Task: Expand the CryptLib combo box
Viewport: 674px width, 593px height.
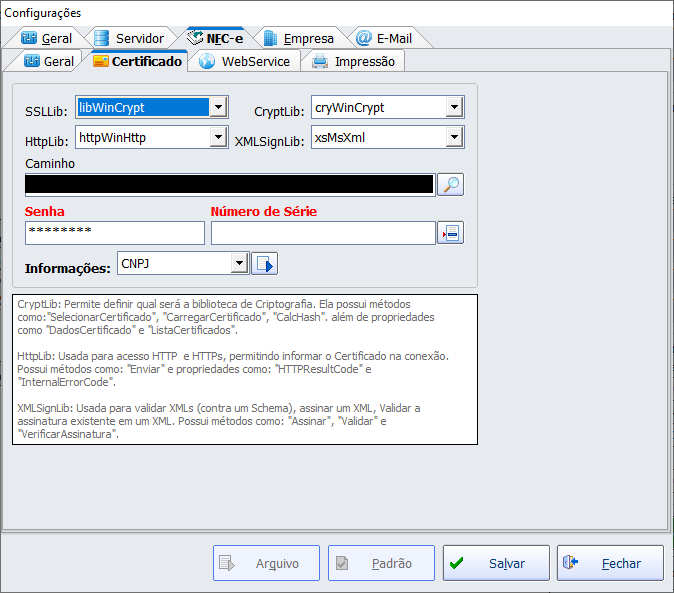Action: pyautogui.click(x=453, y=107)
